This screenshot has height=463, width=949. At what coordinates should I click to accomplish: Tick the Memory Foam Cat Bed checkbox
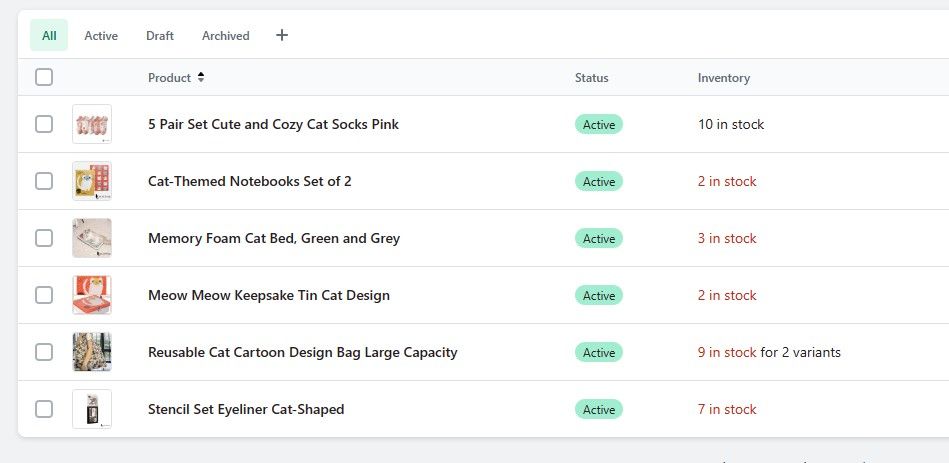[44, 238]
